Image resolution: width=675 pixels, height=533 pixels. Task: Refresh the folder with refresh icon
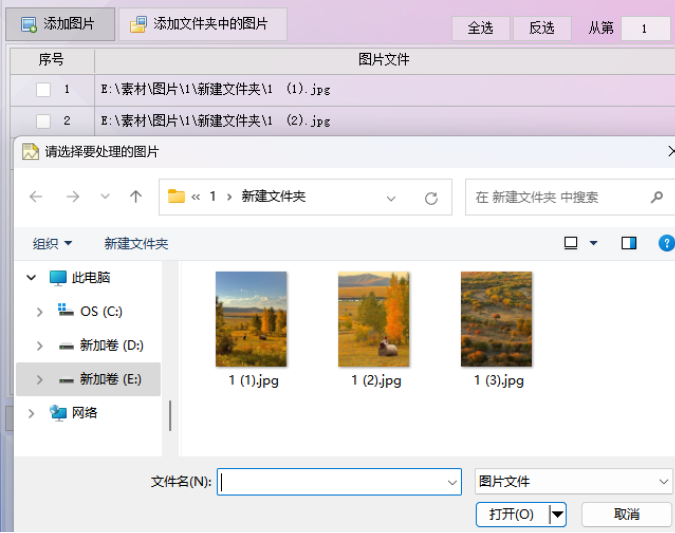tap(431, 198)
